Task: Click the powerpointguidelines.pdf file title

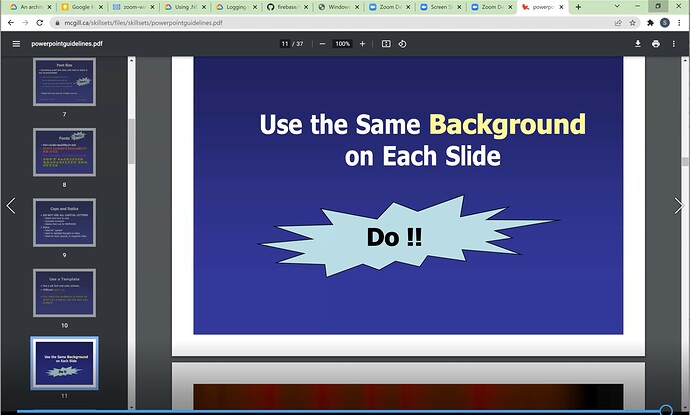Action: (x=67, y=44)
